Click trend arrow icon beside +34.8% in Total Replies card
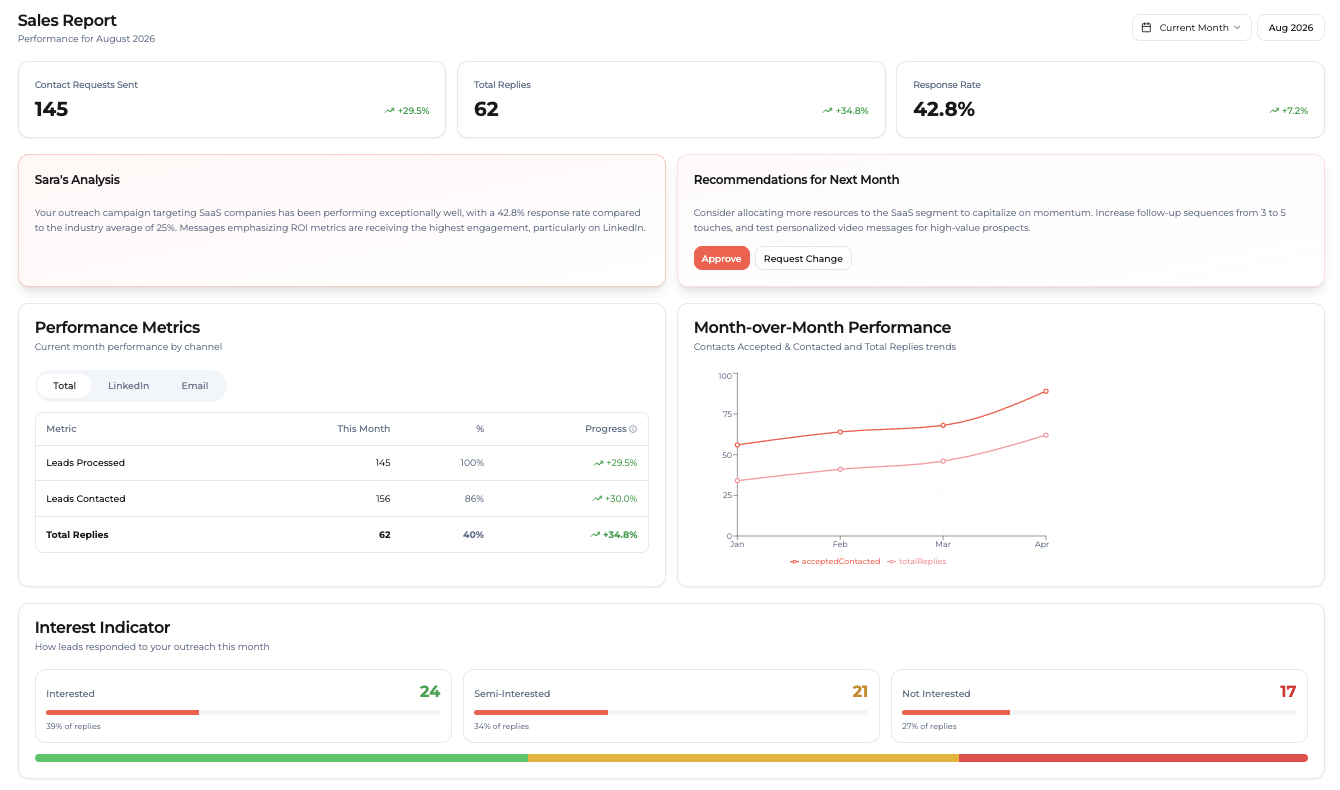 pyautogui.click(x=828, y=111)
